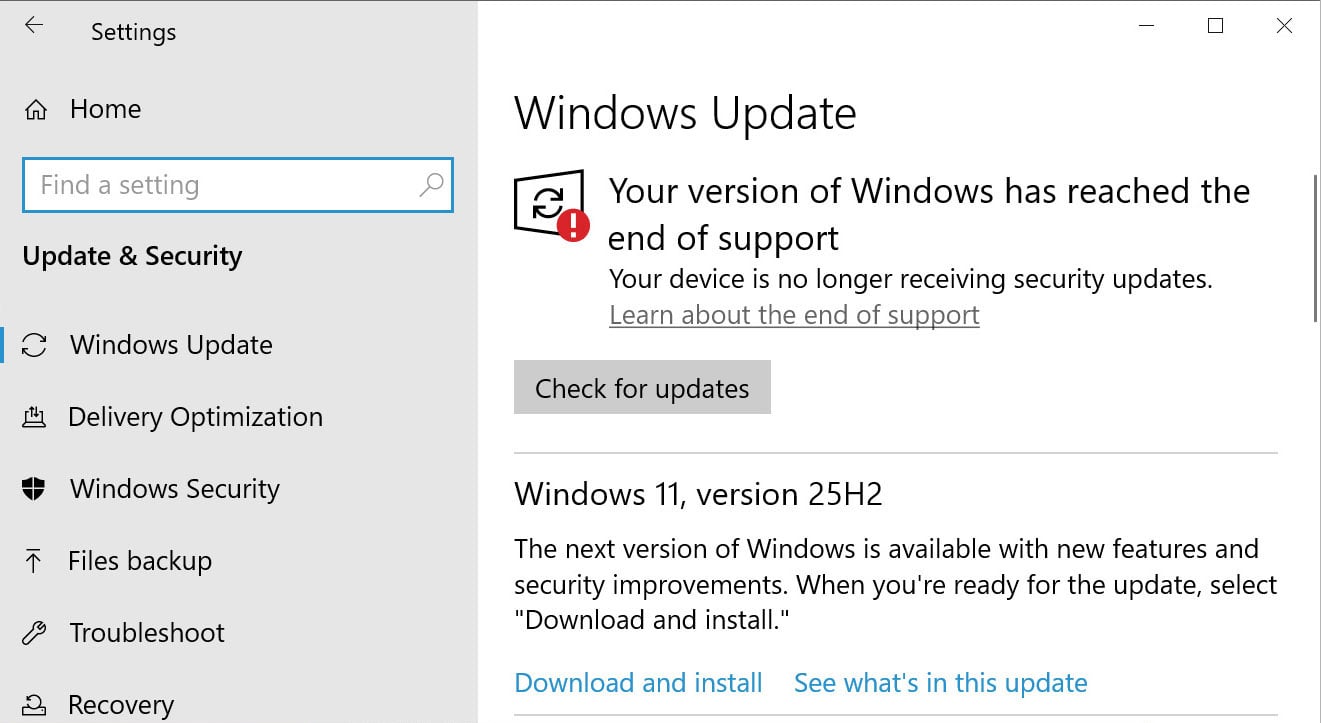Click the end-of-support warning icon

pos(549,207)
